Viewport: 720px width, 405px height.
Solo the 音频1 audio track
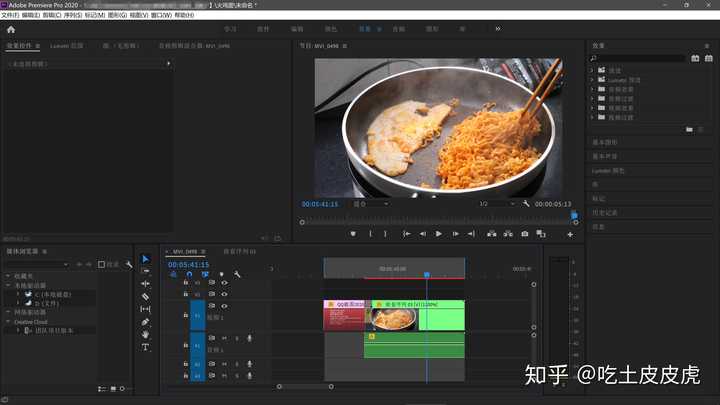pyautogui.click(x=237, y=338)
